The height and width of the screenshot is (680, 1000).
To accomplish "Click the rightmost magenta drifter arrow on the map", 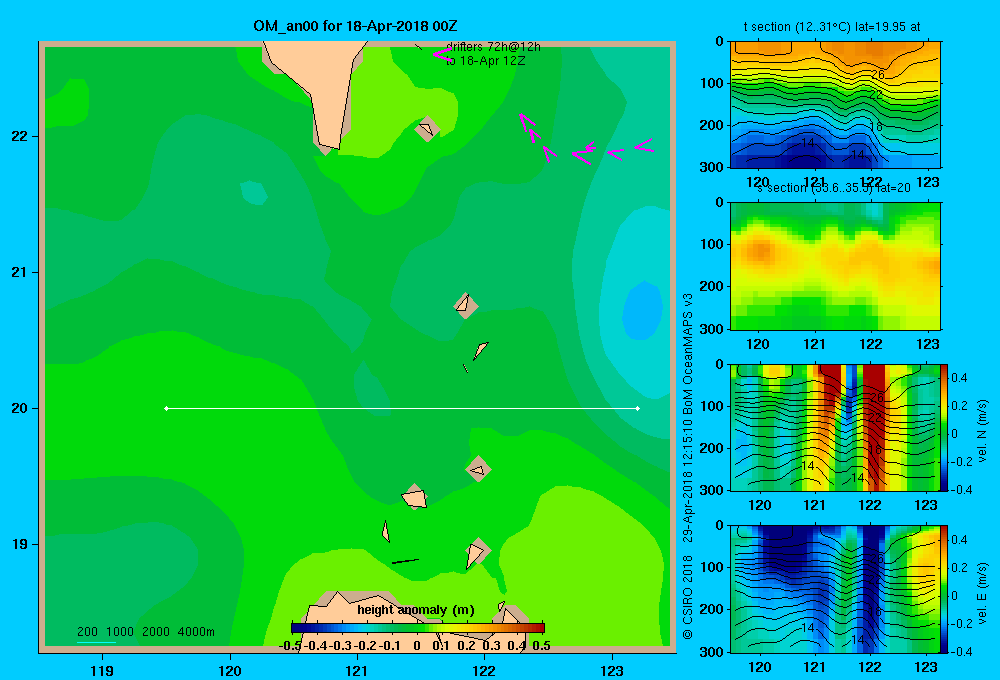I will [x=643, y=145].
